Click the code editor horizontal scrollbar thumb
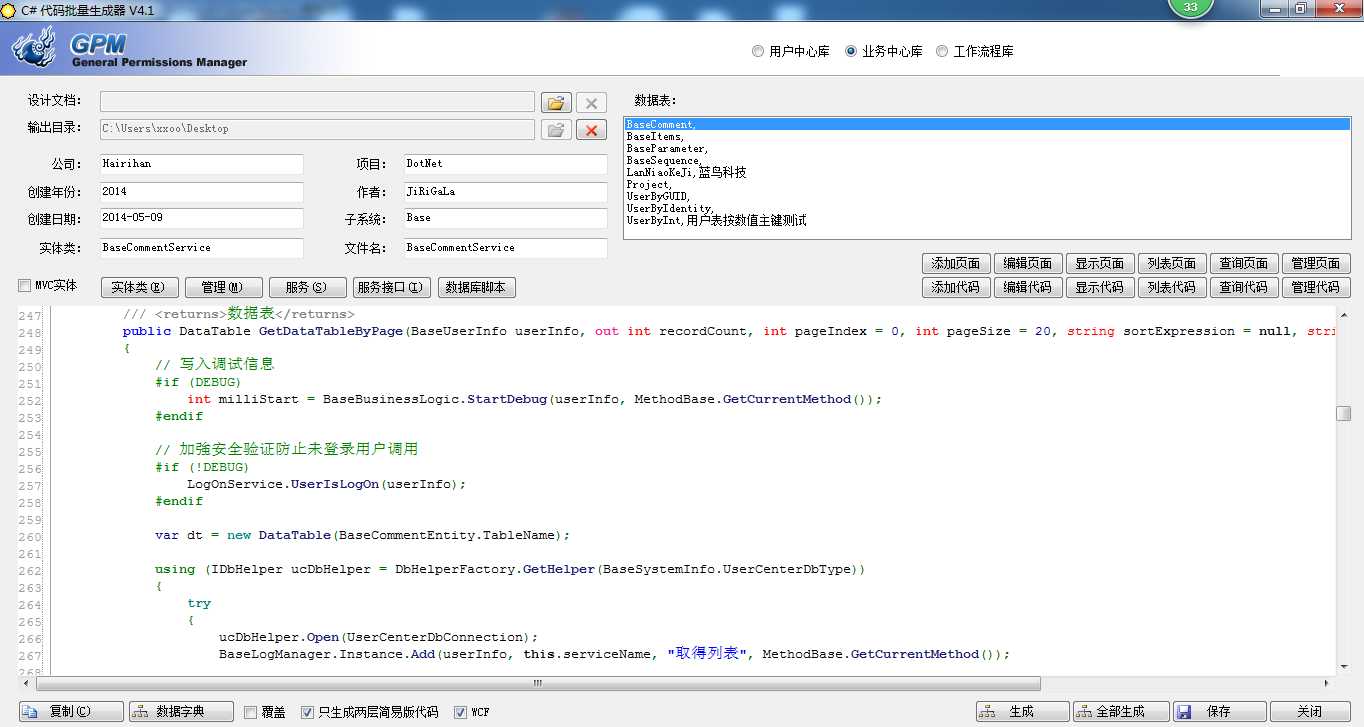 click(538, 684)
